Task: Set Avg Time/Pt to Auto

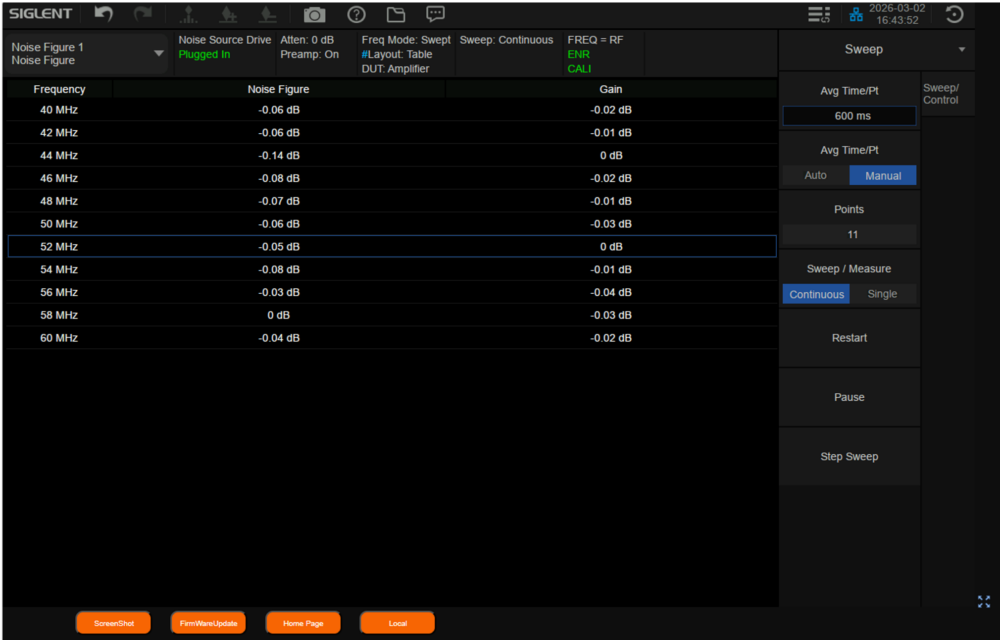Action: (816, 175)
